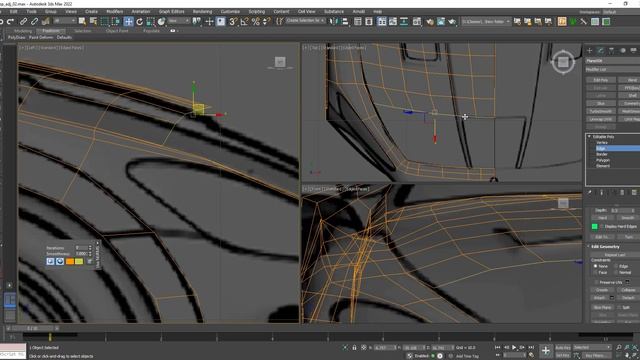Switch to the Modify panel icon
The width and height of the screenshot is (640, 360).
pyautogui.click(x=600, y=51)
